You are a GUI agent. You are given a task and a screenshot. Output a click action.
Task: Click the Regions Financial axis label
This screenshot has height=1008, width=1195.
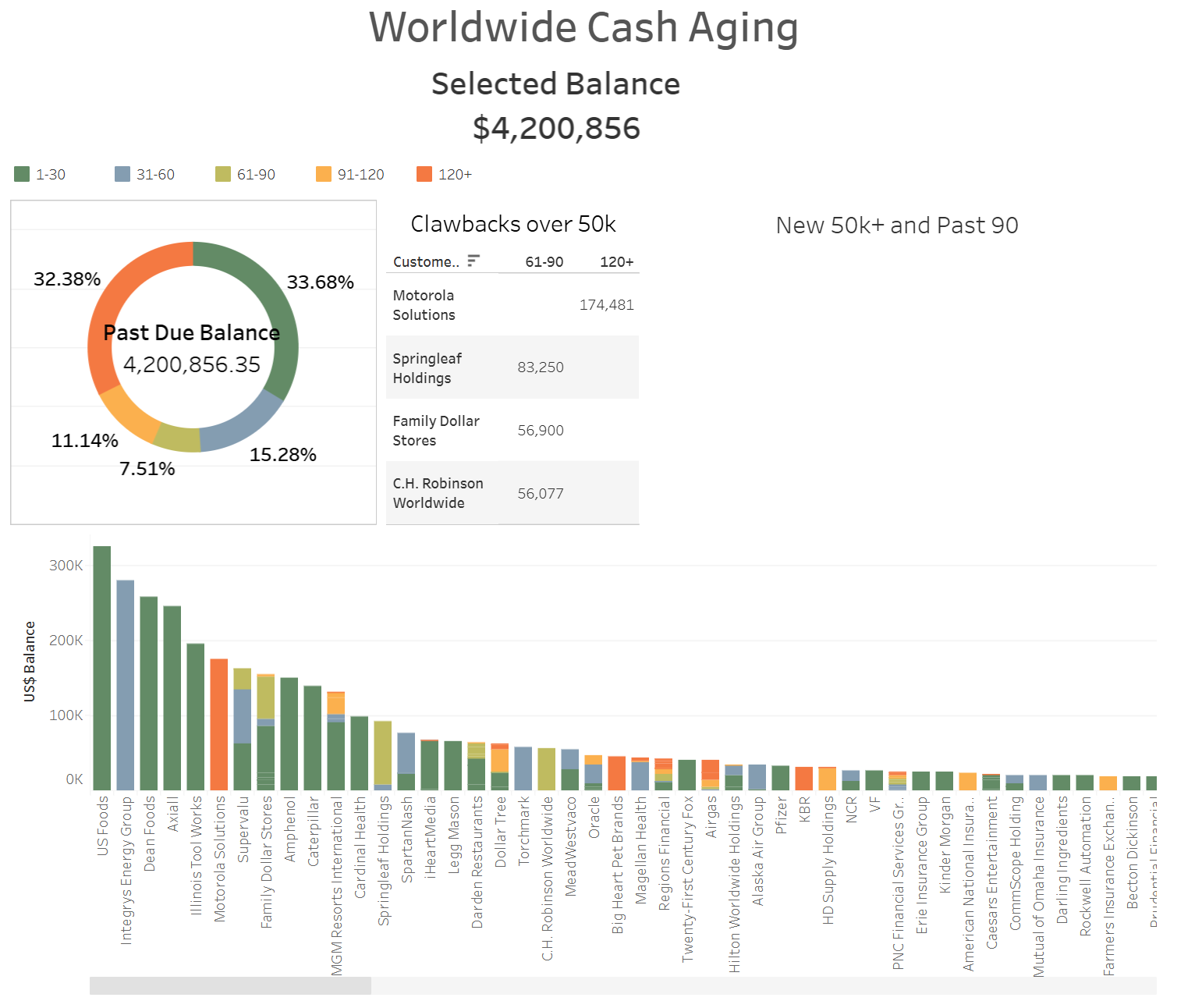(664, 854)
